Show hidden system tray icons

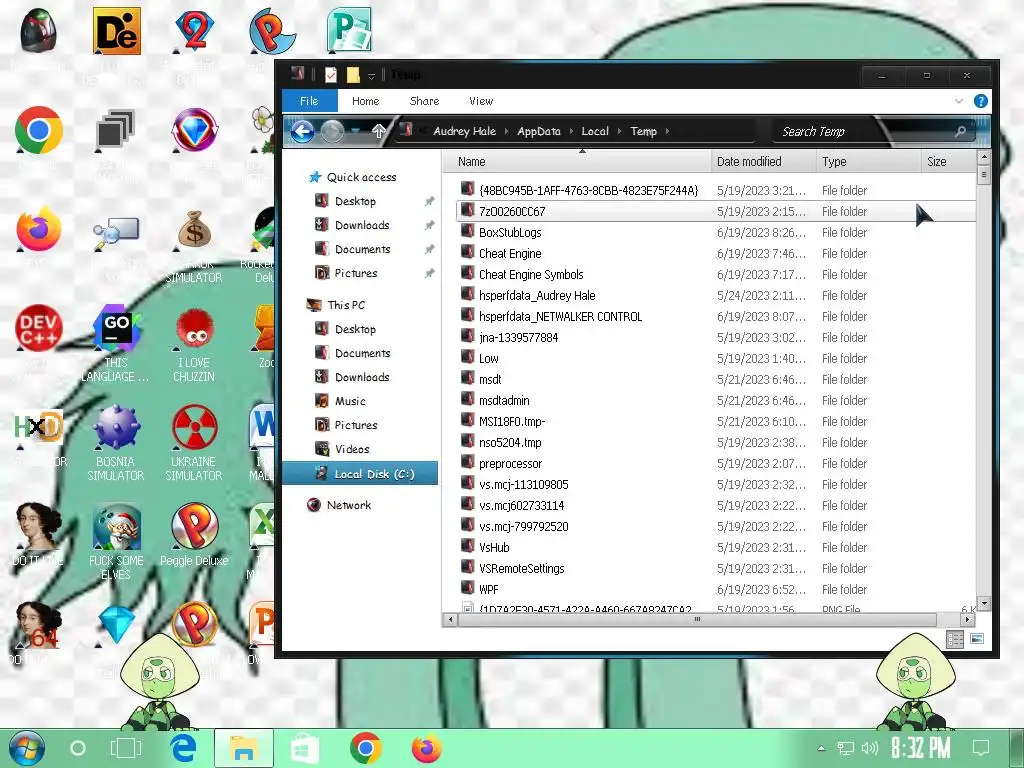click(822, 748)
